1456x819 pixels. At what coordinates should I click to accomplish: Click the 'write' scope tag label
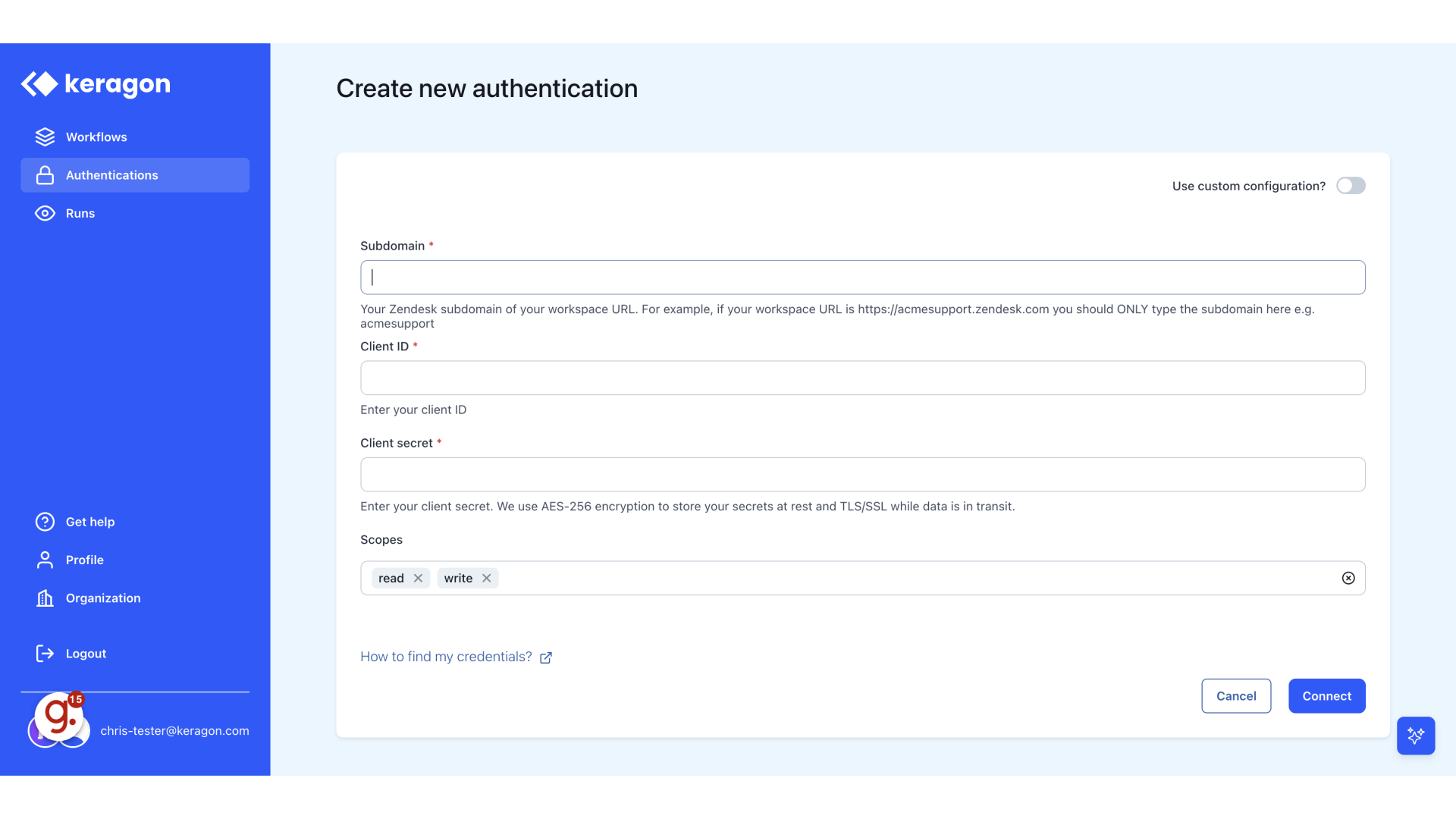tap(458, 578)
